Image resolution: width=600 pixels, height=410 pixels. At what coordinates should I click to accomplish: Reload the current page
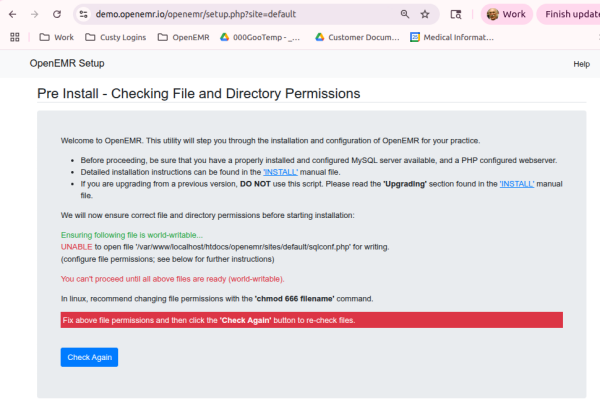tap(56, 15)
